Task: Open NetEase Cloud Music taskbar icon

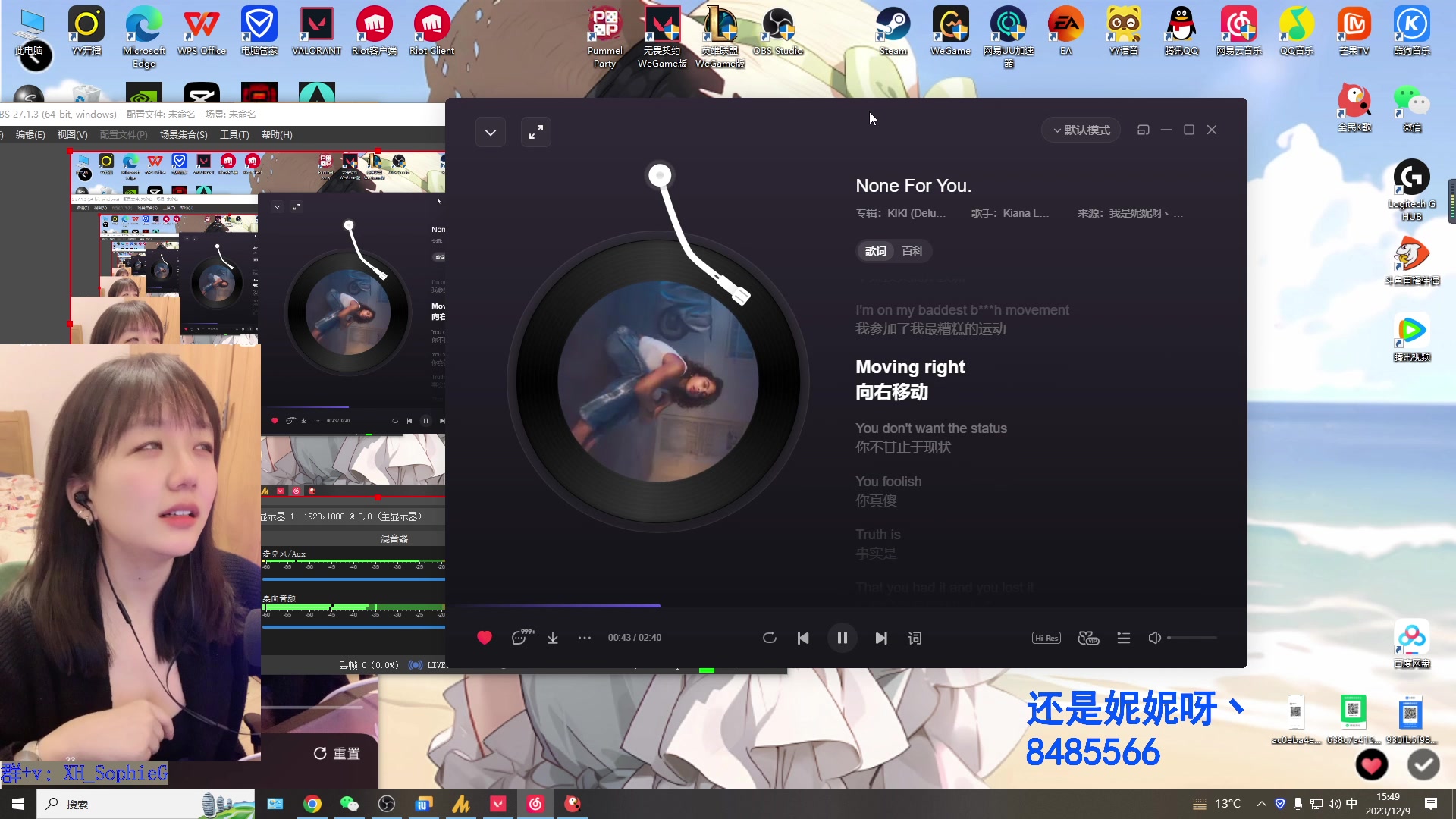Action: click(535, 804)
